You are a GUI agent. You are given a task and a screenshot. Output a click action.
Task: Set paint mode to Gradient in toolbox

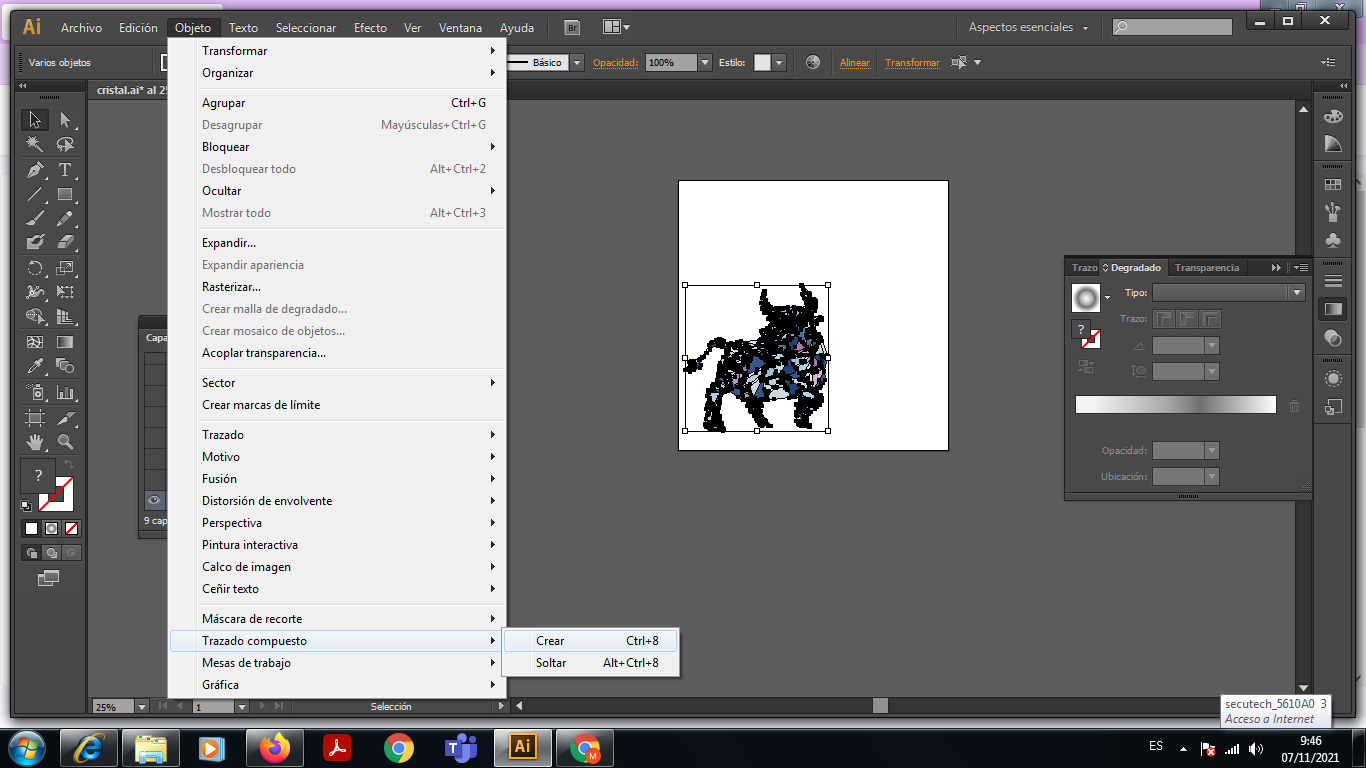pos(51,528)
